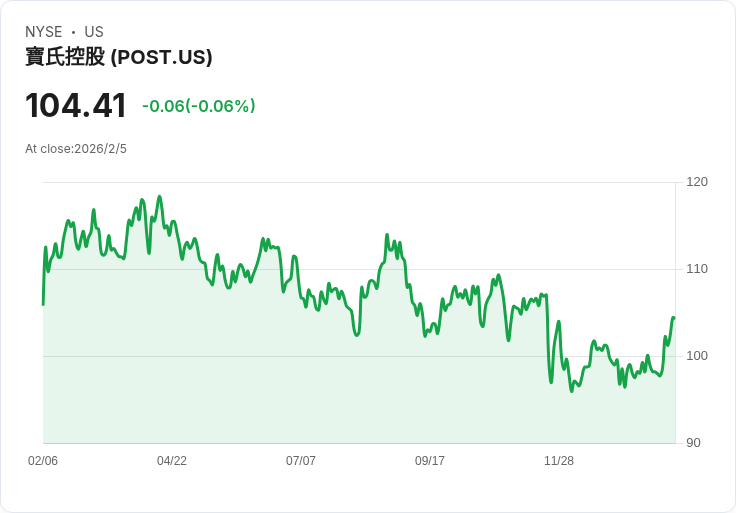Select the 07/07 date on the x-axis
The width and height of the screenshot is (736, 513).
click(301, 461)
